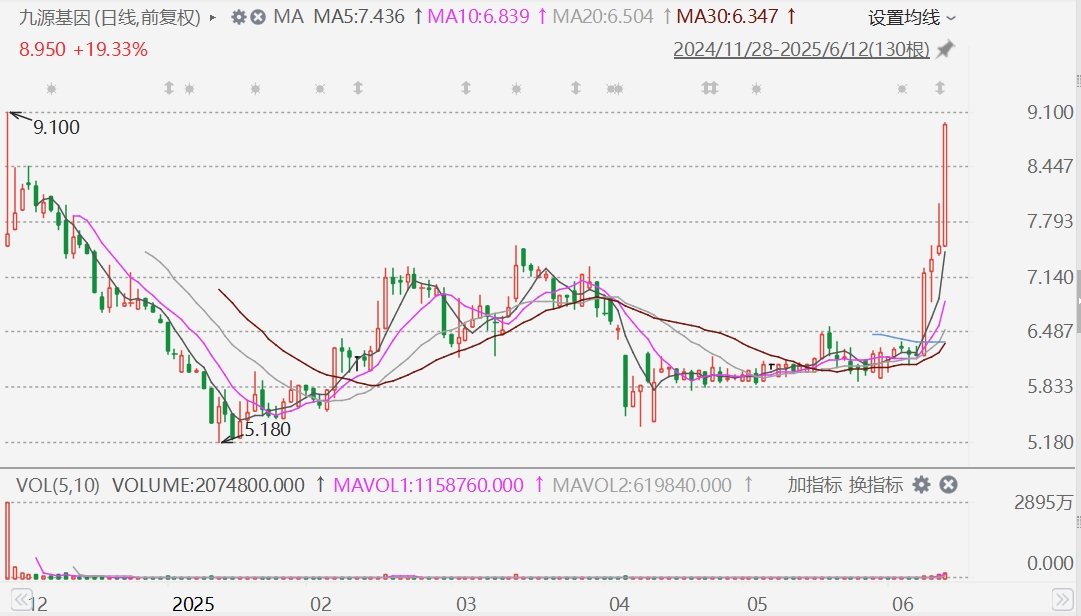Click 加指标 to add an indicator
Screen dimensions: 1081x616
[x=815, y=485]
